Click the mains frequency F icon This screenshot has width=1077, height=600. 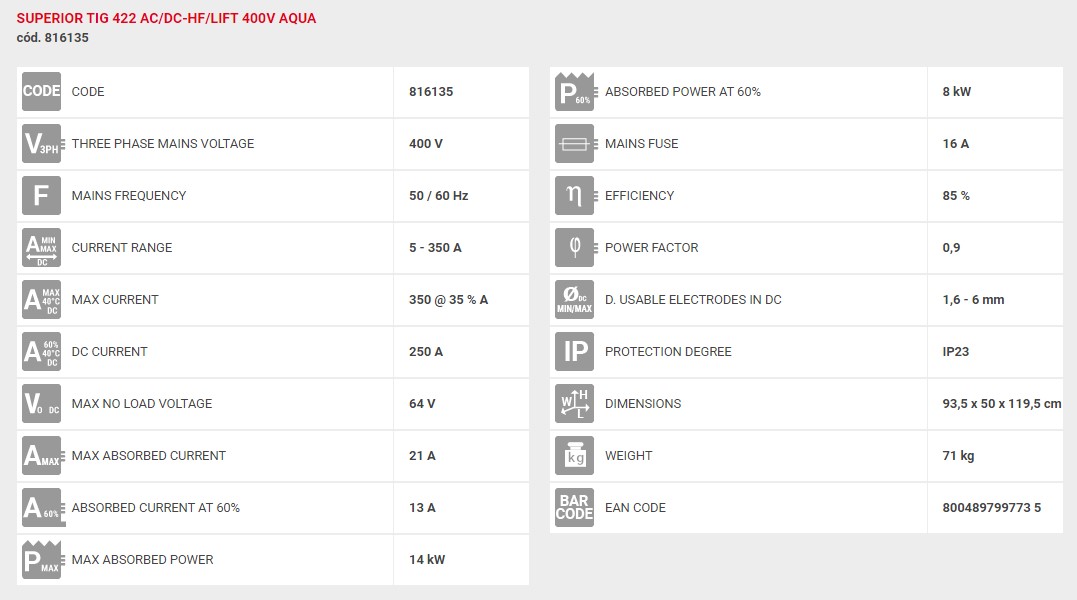41,196
